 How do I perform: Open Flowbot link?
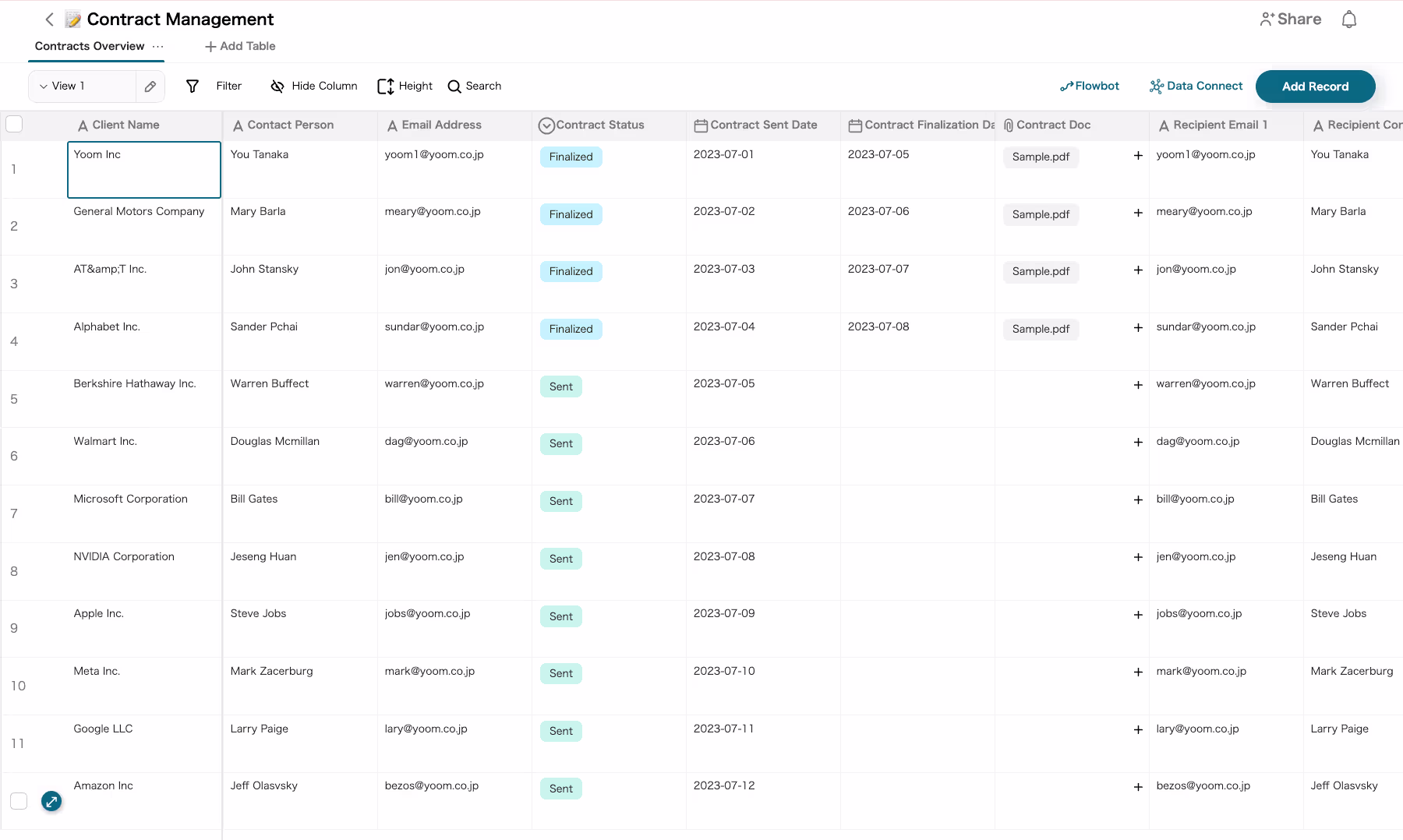(x=1089, y=86)
